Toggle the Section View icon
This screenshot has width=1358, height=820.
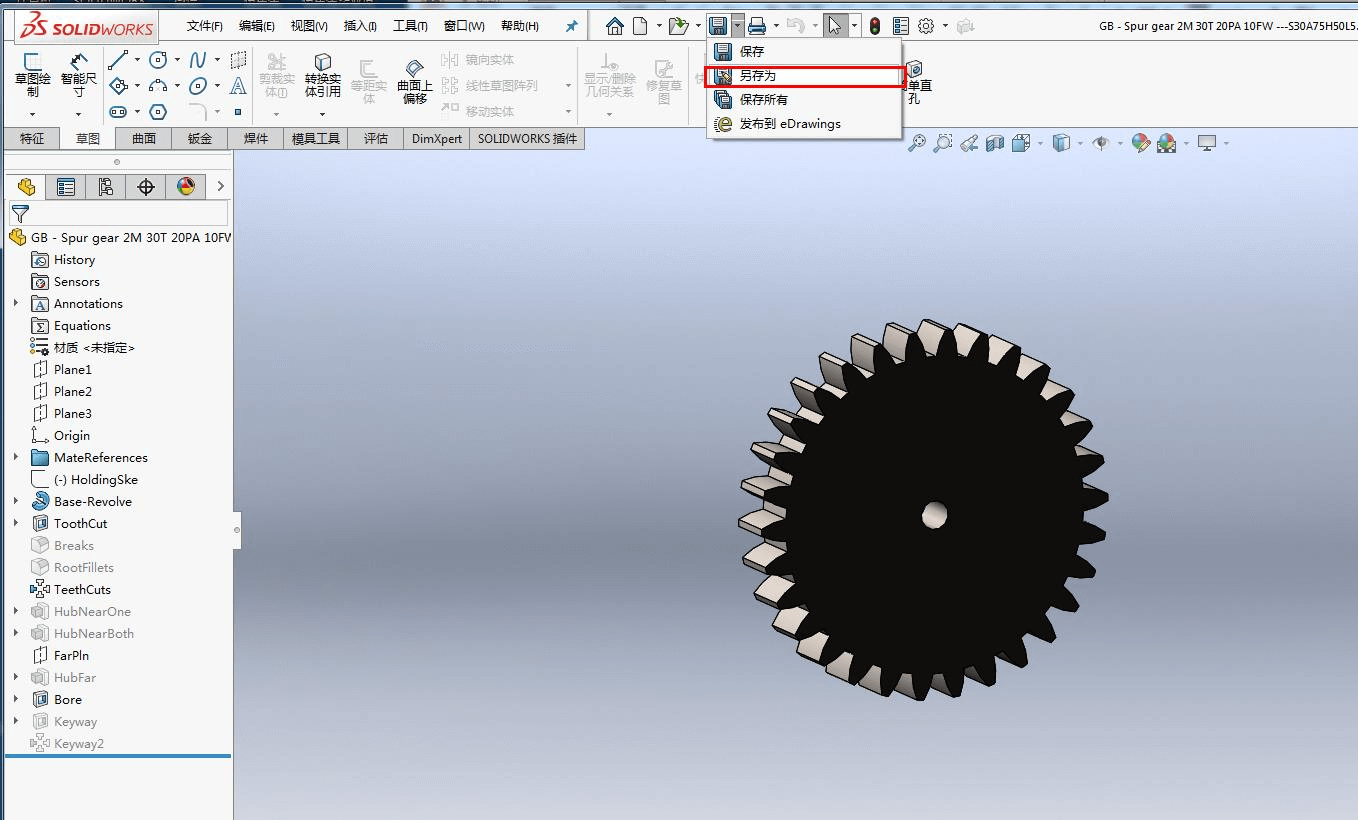995,144
